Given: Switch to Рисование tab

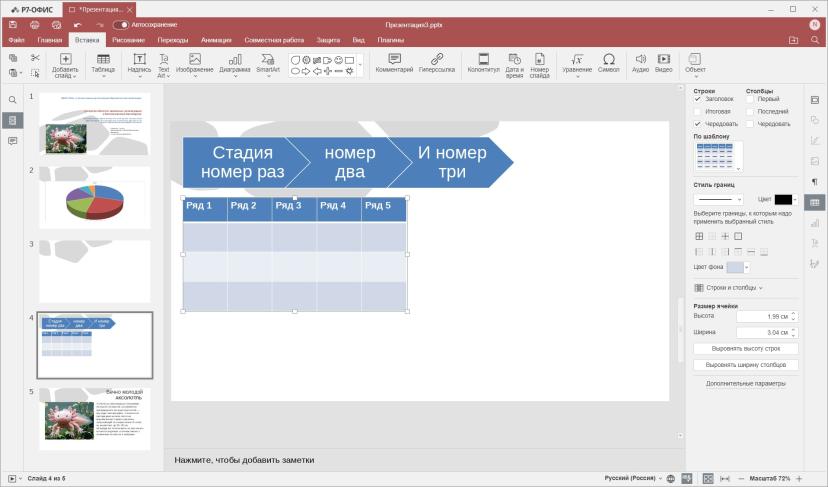Looking at the screenshot, I should point(128,40).
